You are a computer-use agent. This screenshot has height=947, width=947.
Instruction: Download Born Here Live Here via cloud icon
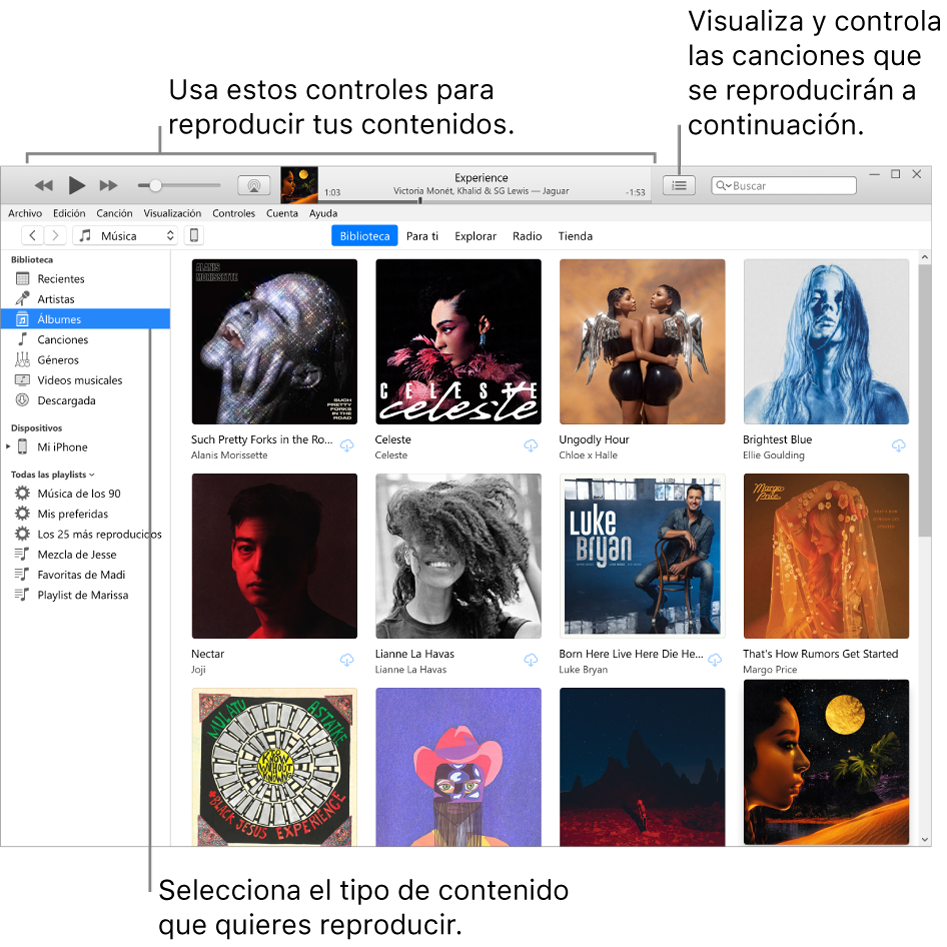(x=715, y=660)
